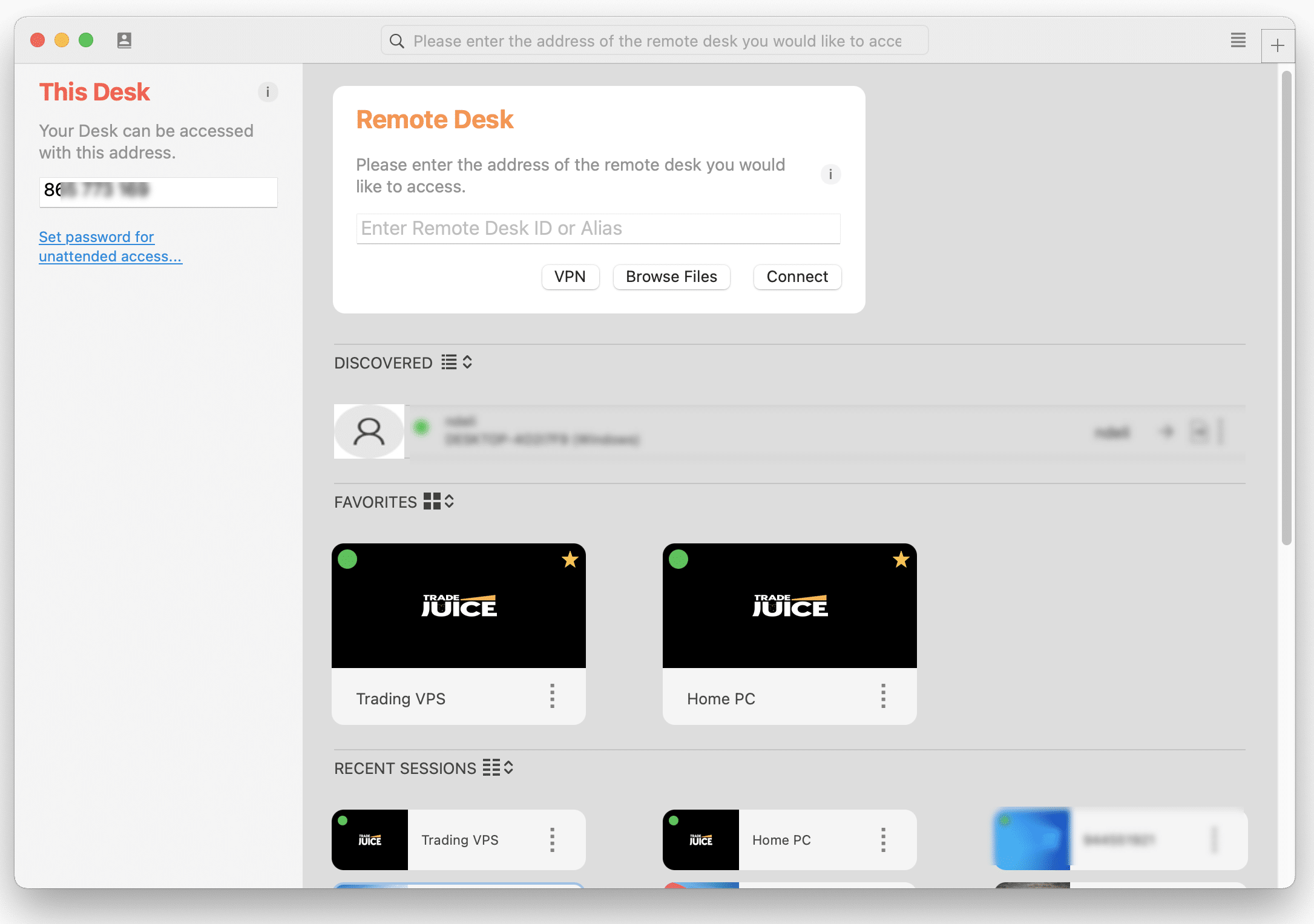Click the Trading VPS favorite icon

(570, 560)
